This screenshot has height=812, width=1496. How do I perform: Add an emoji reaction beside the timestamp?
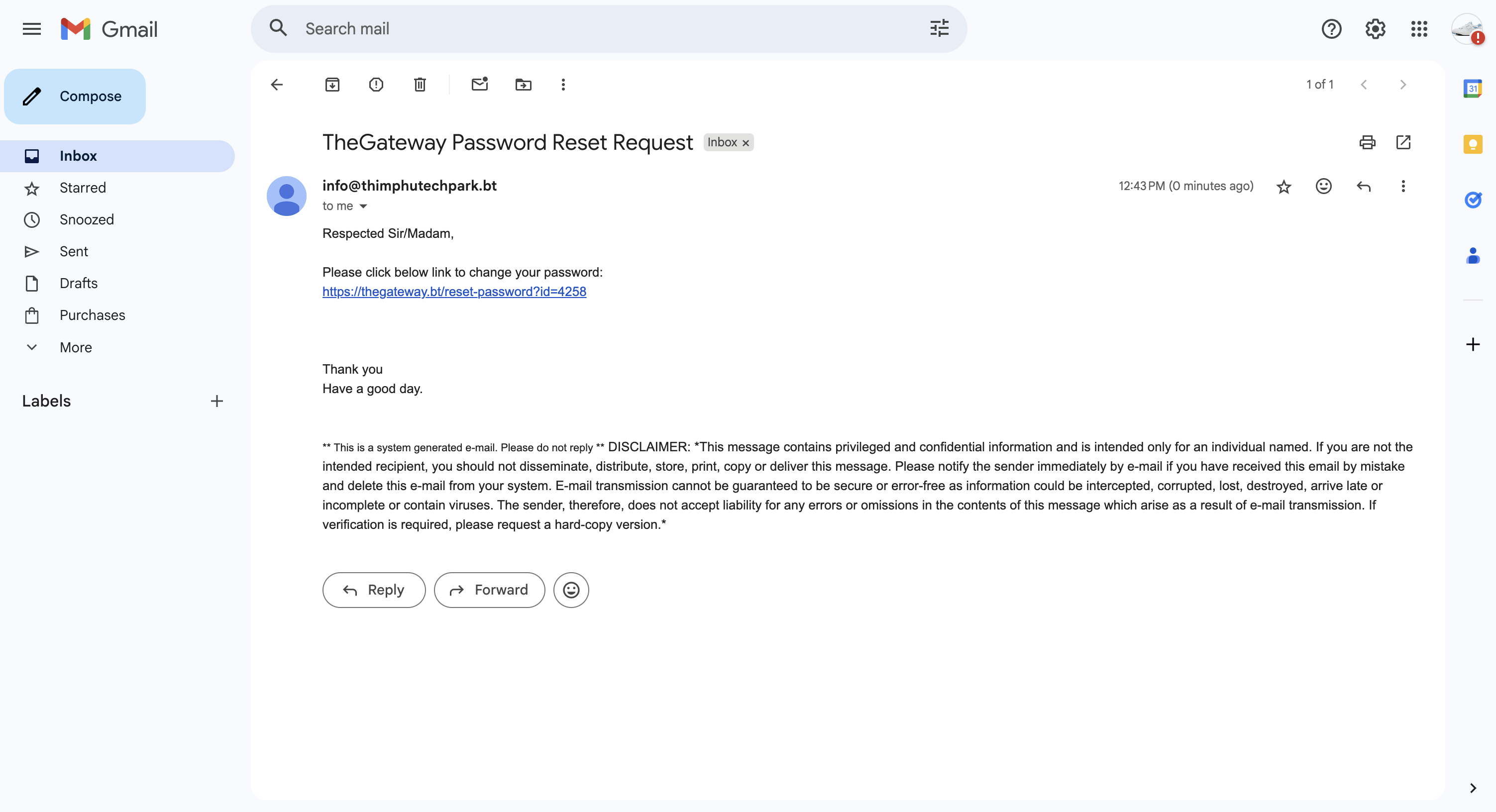pyautogui.click(x=1323, y=186)
